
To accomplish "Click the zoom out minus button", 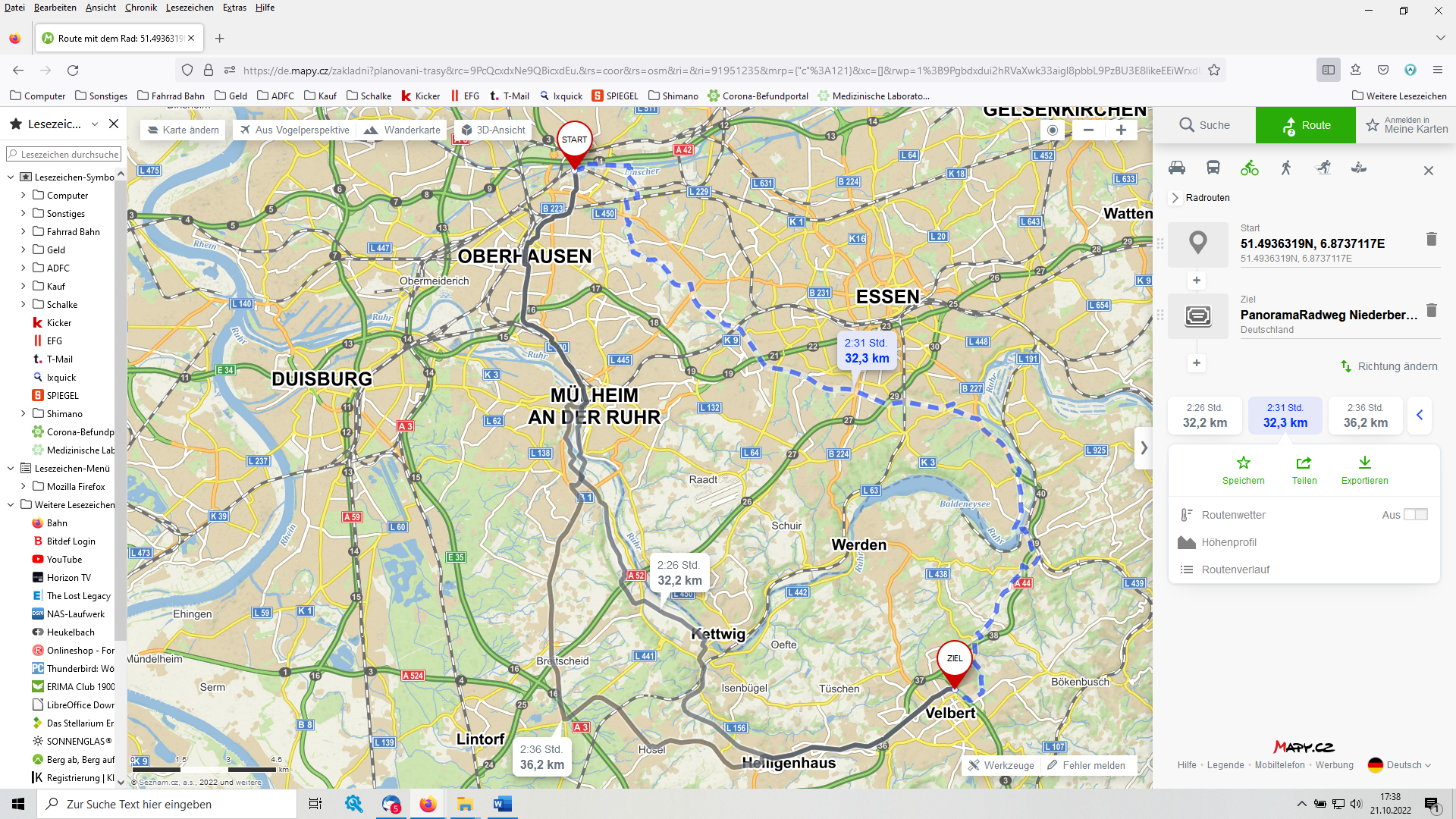I will point(1088,130).
